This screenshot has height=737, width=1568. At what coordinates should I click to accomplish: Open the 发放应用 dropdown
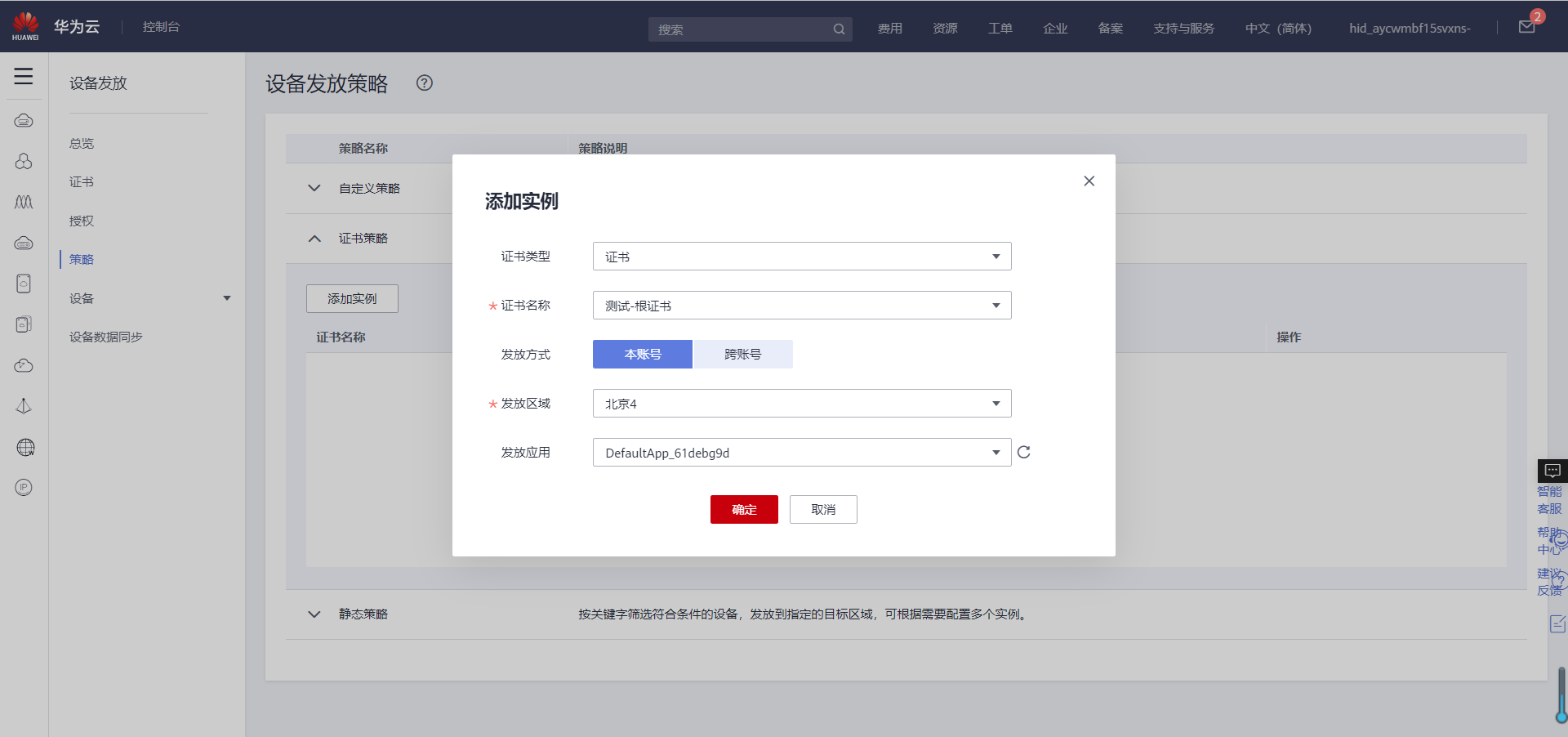pyautogui.click(x=802, y=453)
